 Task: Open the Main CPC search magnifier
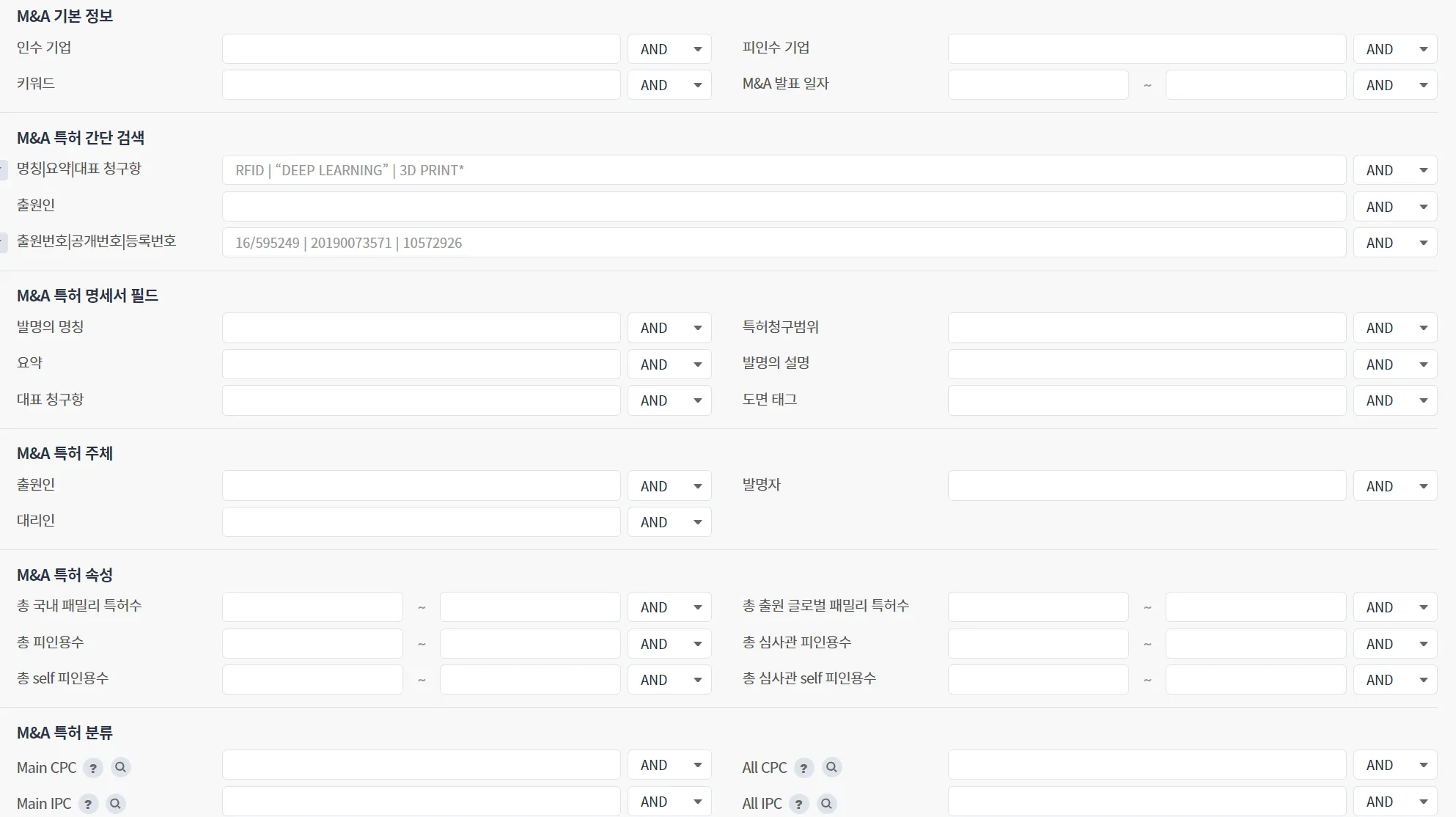click(x=121, y=767)
